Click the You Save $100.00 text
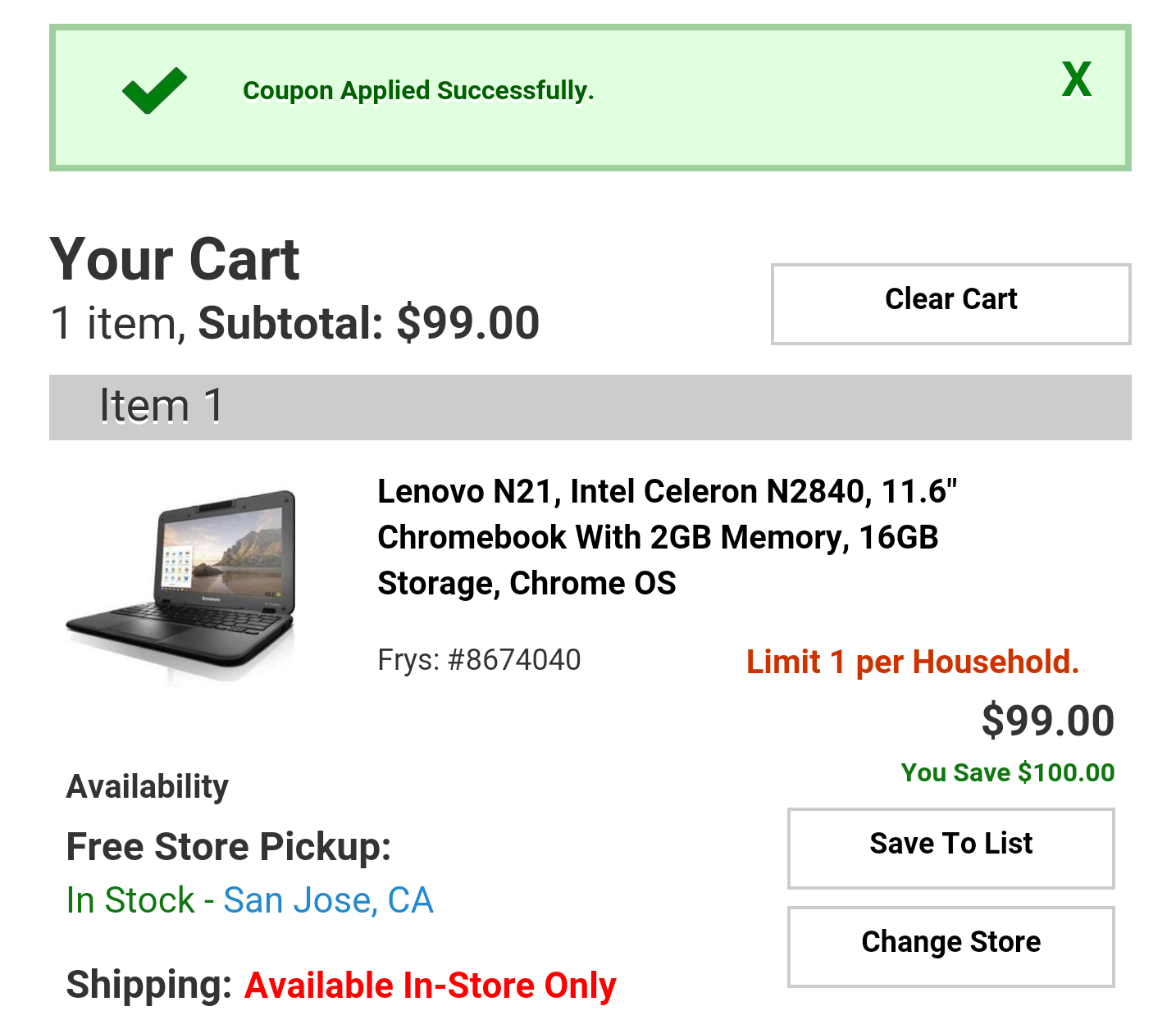 pyautogui.click(x=1007, y=772)
